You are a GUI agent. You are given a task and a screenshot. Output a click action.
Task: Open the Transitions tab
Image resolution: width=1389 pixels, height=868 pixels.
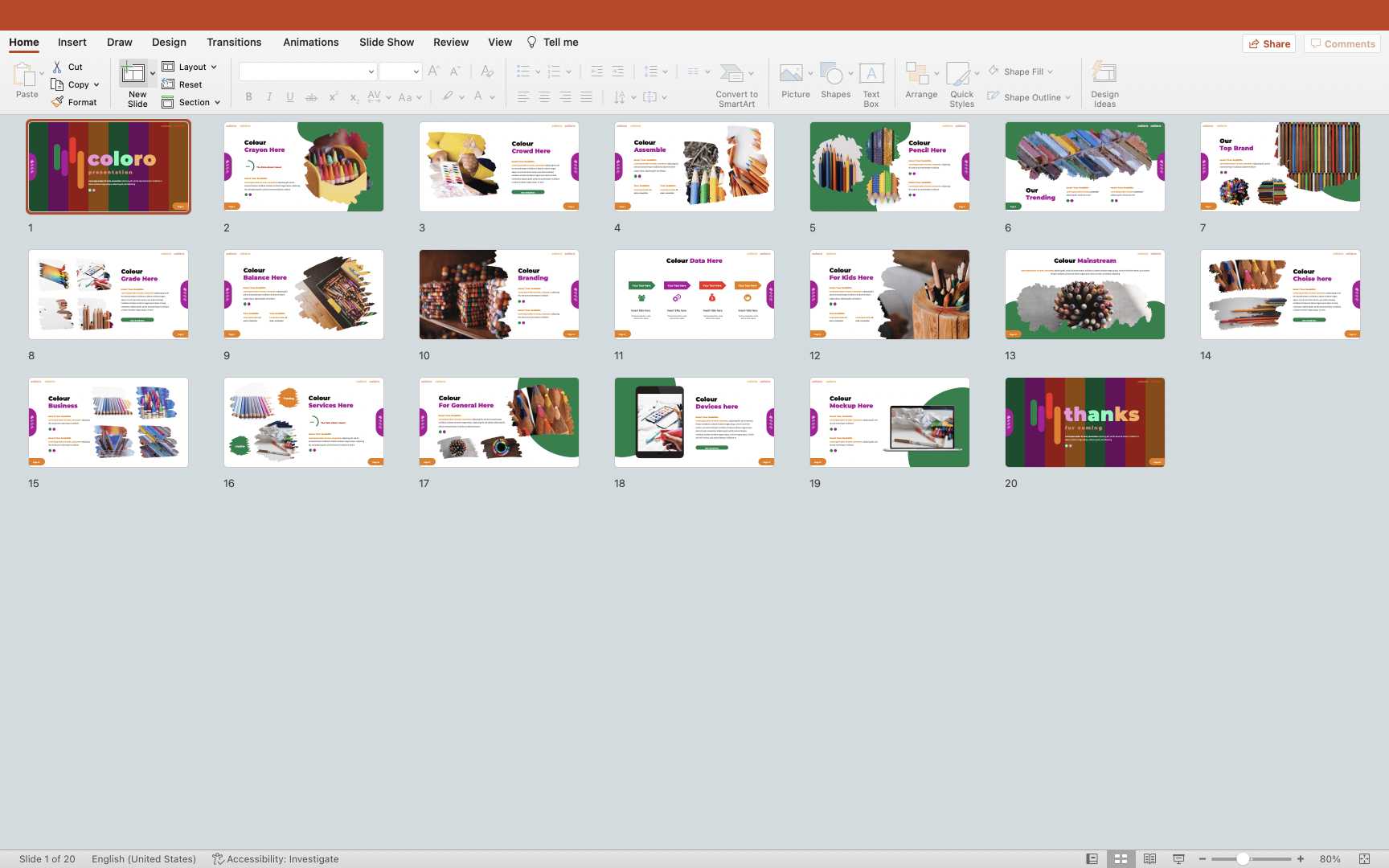pos(233,43)
